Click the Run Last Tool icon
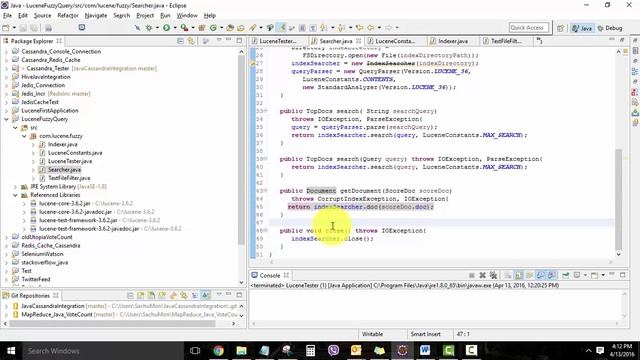This screenshot has width=640, height=360. [184, 28]
